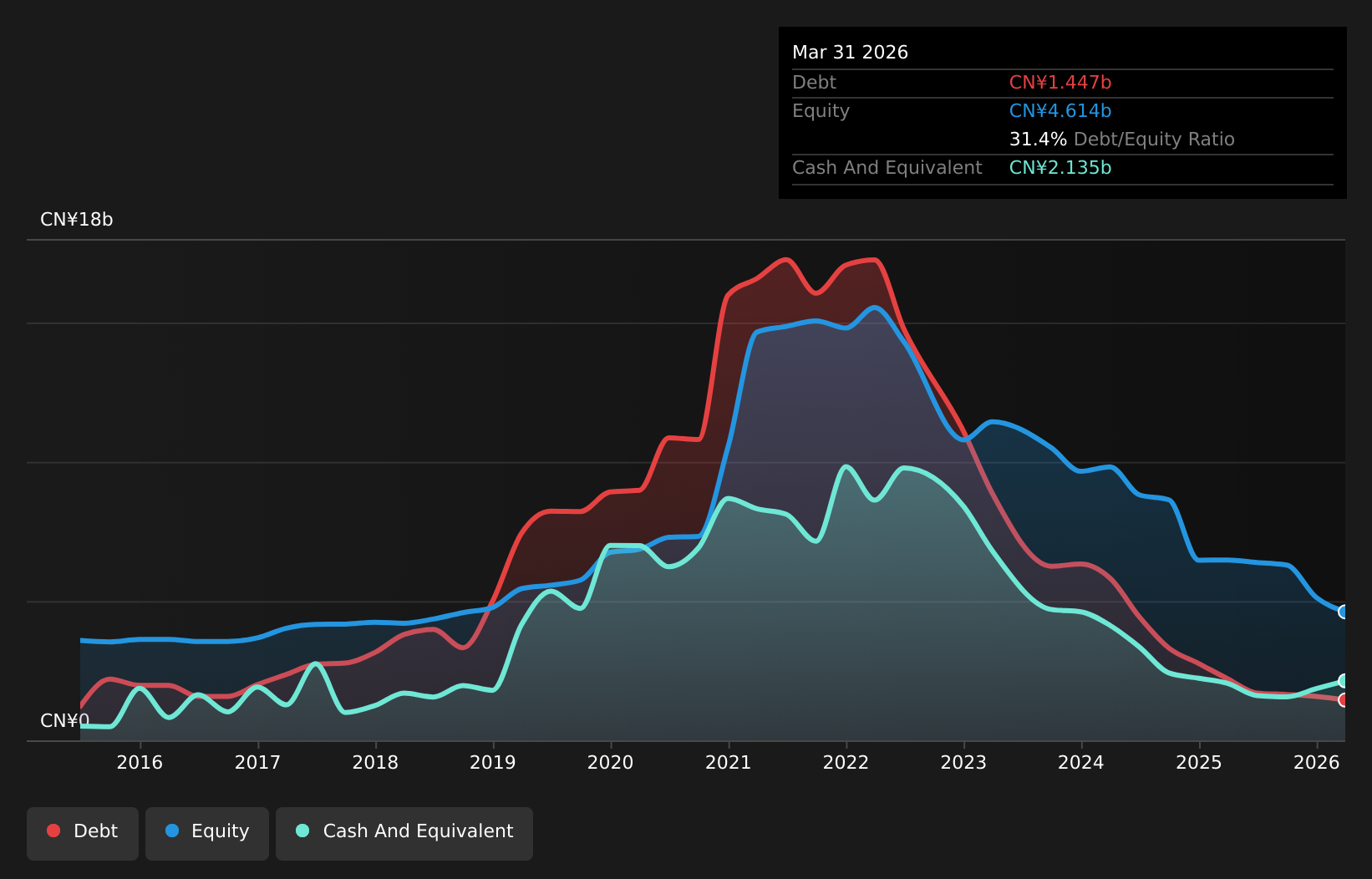This screenshot has width=1372, height=879.
Task: Click the 31.4% Debt/Equity Ratio text
Action: [1122, 140]
